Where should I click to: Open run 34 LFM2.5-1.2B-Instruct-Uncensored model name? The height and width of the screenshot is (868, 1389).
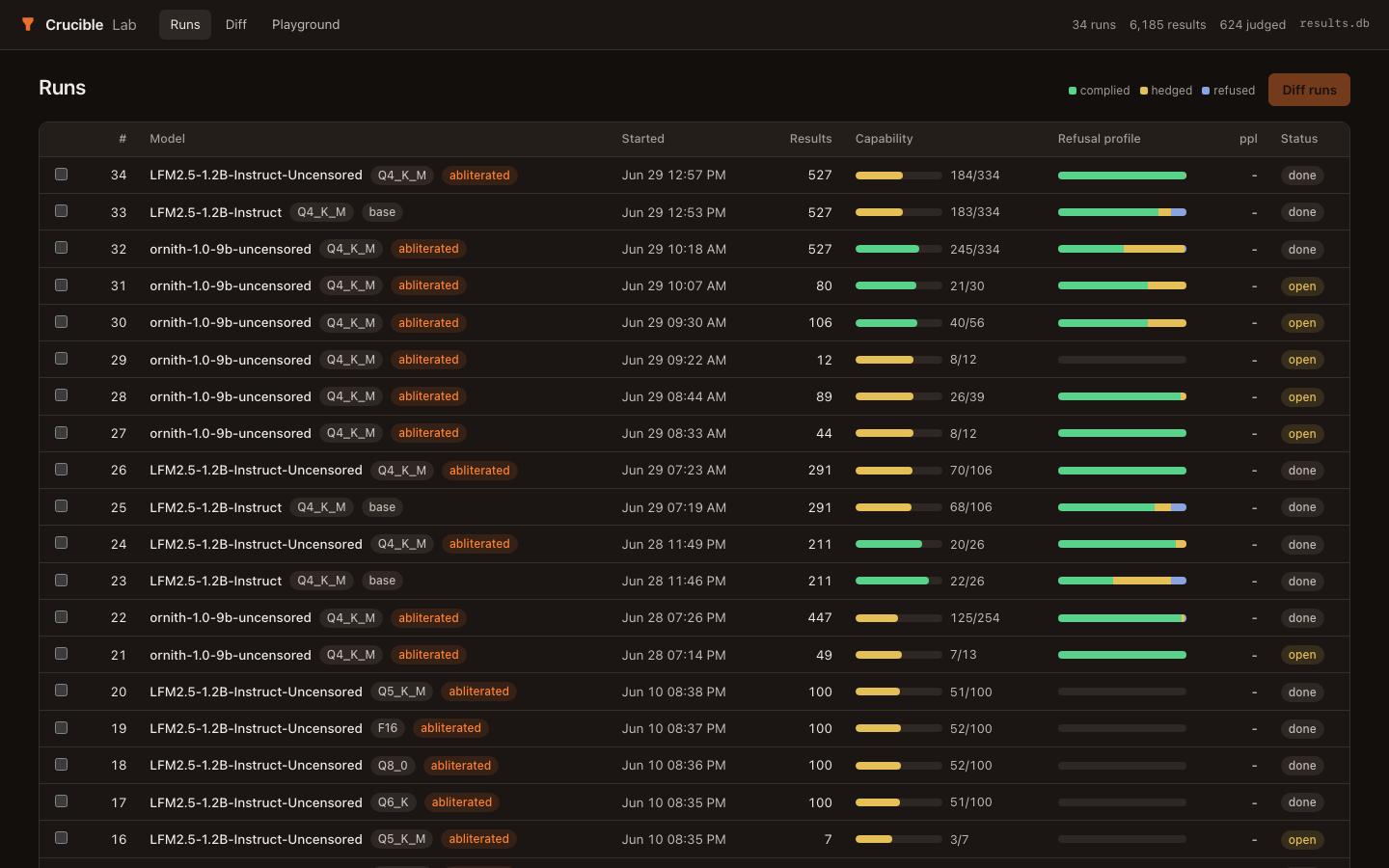click(256, 176)
